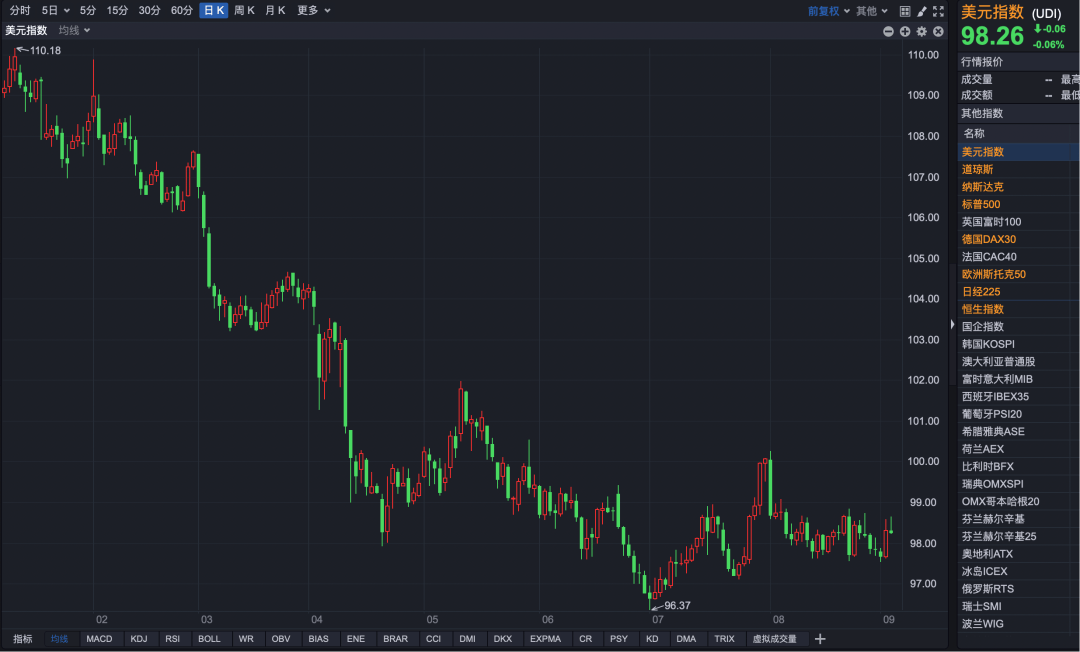Viewport: 1080px width, 652px height.
Task: Click the 名称 column header
Action: [973, 133]
